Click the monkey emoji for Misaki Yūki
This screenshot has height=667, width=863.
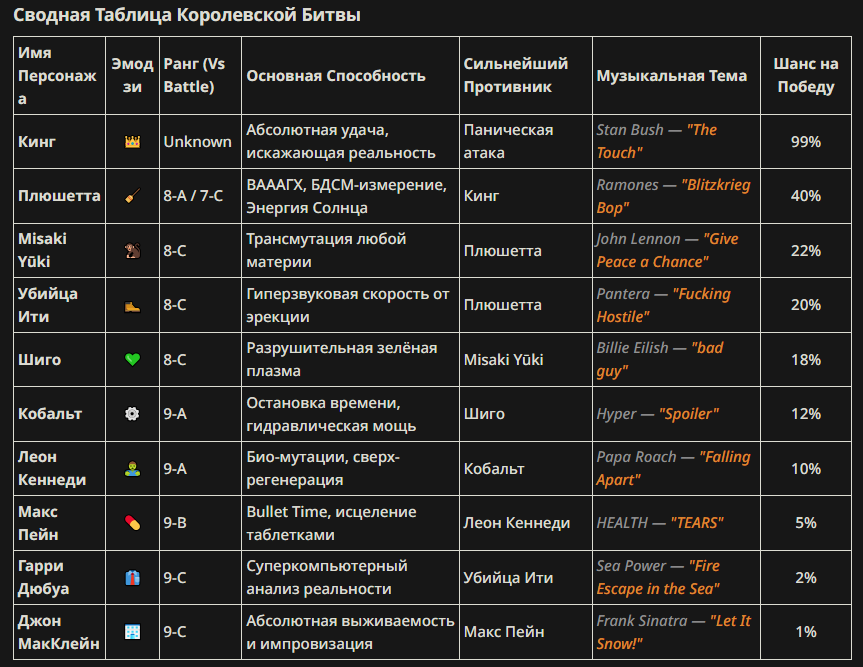coord(132,251)
